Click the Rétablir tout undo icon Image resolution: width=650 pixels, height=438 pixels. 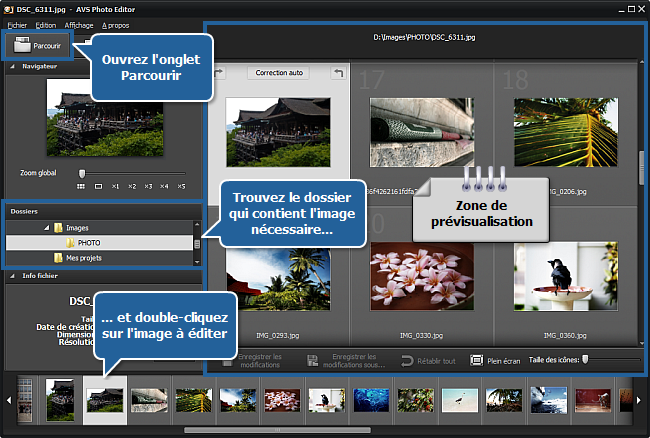coord(407,359)
